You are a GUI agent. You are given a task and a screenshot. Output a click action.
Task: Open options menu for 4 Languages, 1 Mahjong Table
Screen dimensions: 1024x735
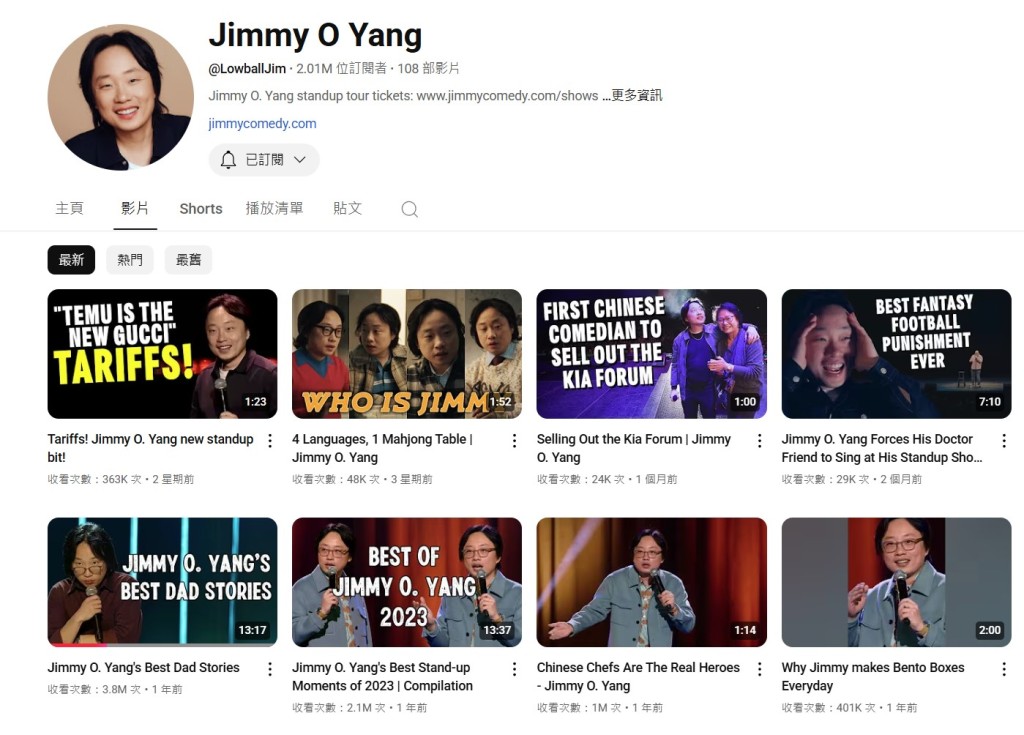[515, 441]
